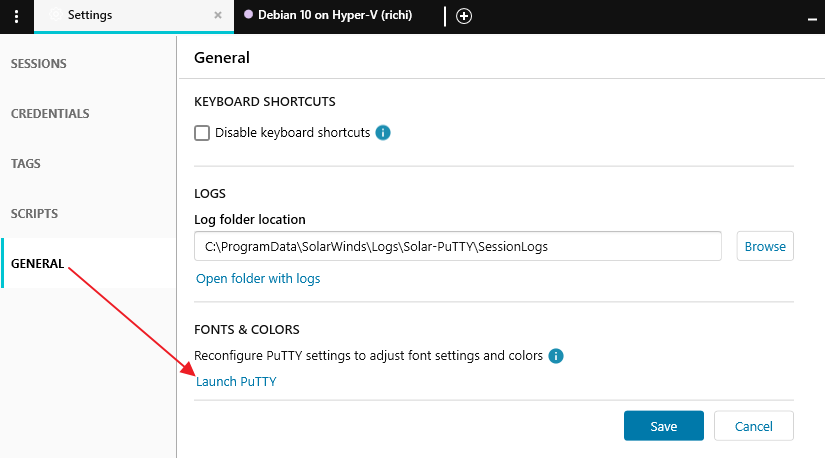Enable Disable keyboard shortcuts checkbox
Screen dimensions: 825x458
click(x=202, y=132)
